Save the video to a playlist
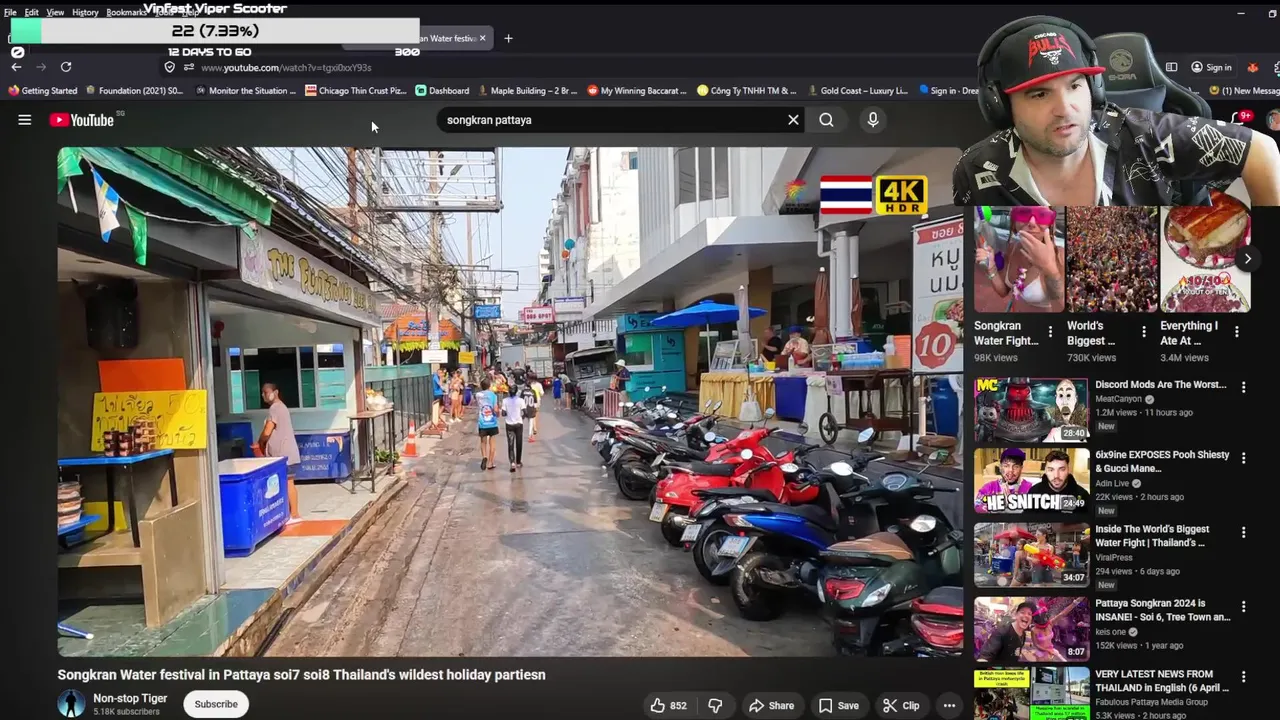 tap(838, 705)
